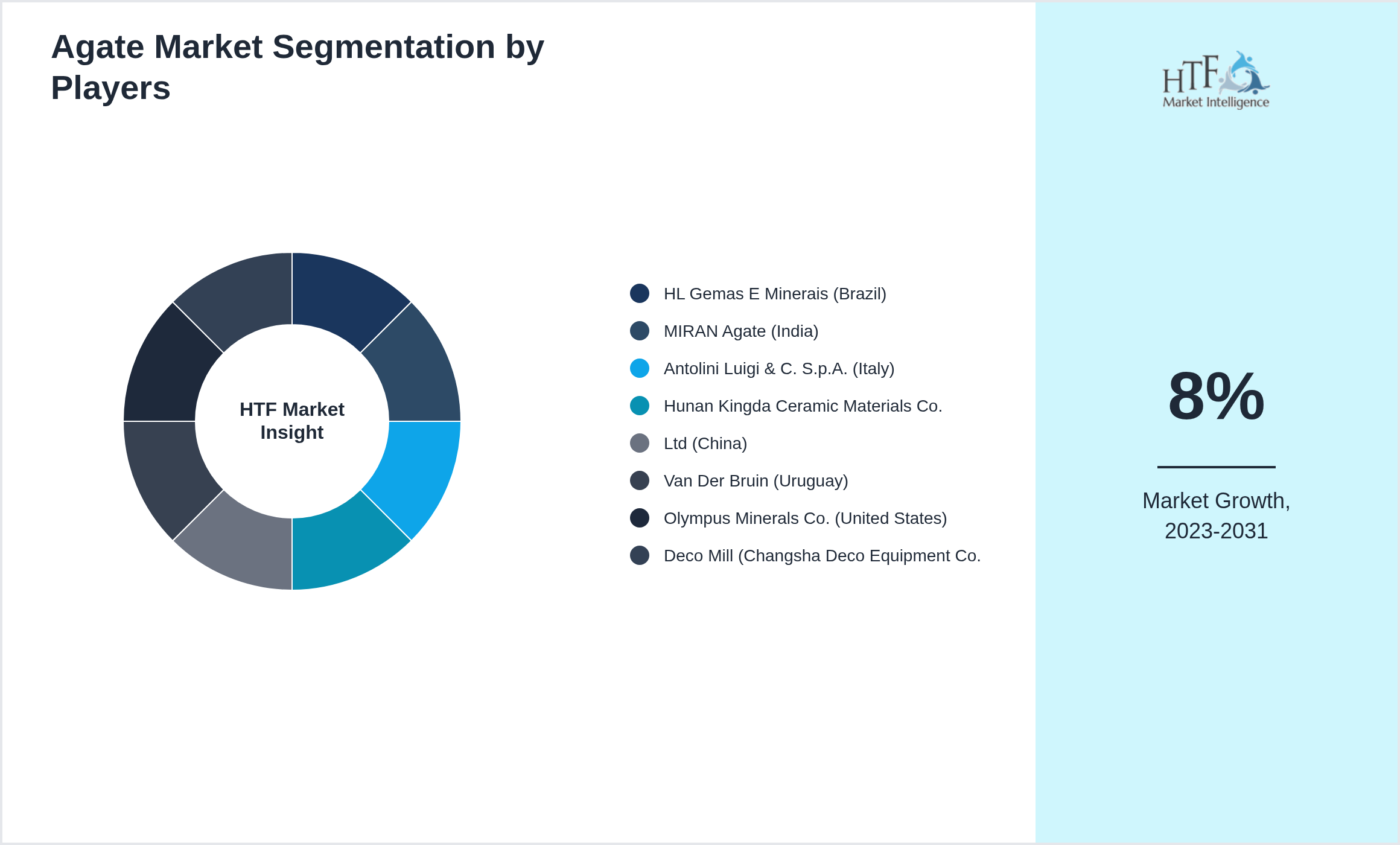Screen dimensions: 1400x845
Task: Click "Olympus Minerals Co. (United States)" legend text
Action: [806, 518]
